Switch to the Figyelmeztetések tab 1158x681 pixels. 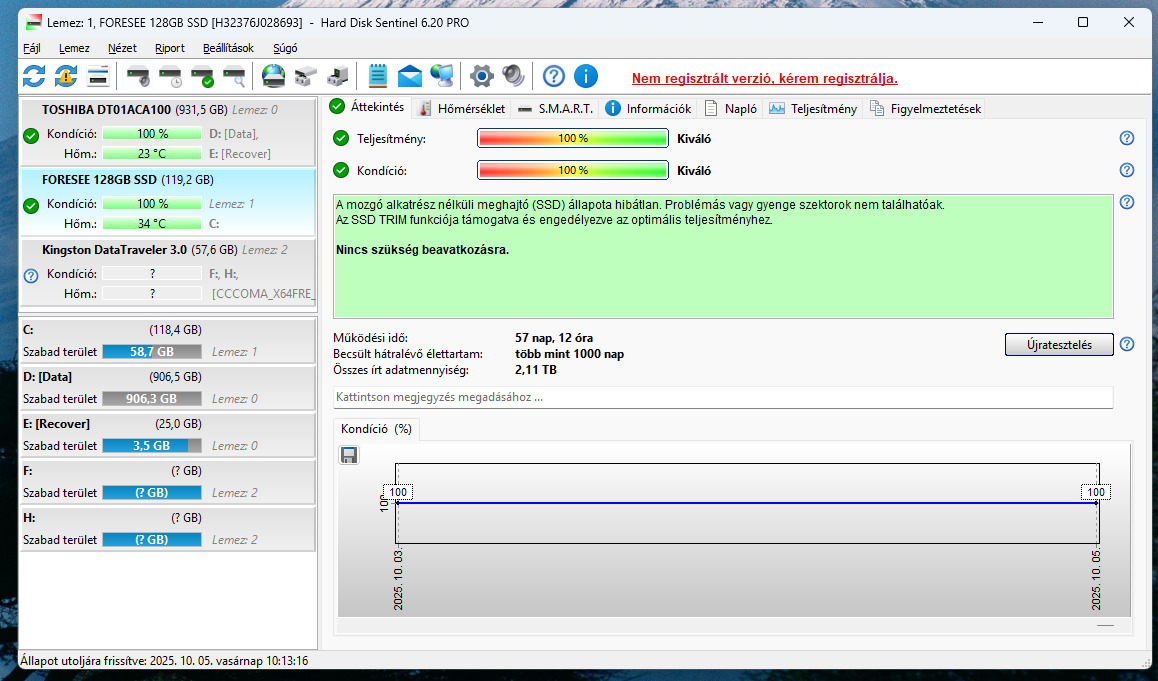[x=925, y=109]
